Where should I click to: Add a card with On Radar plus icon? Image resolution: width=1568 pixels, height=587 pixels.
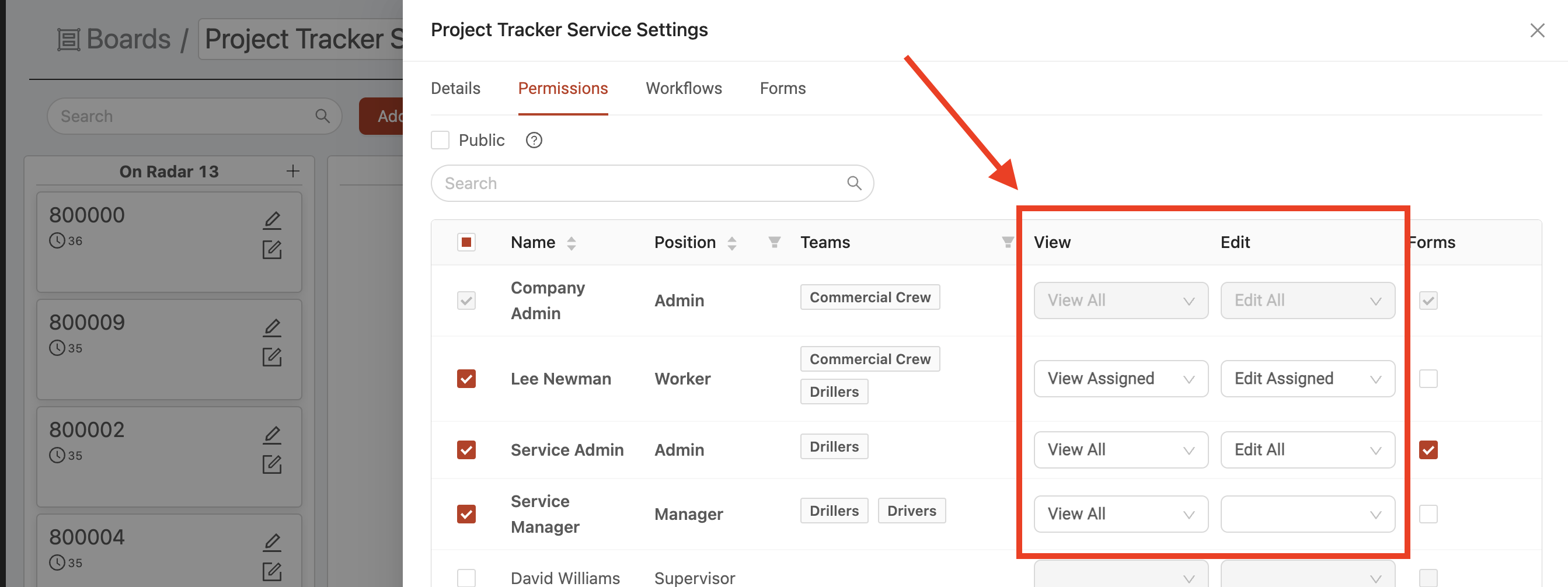pos(293,172)
